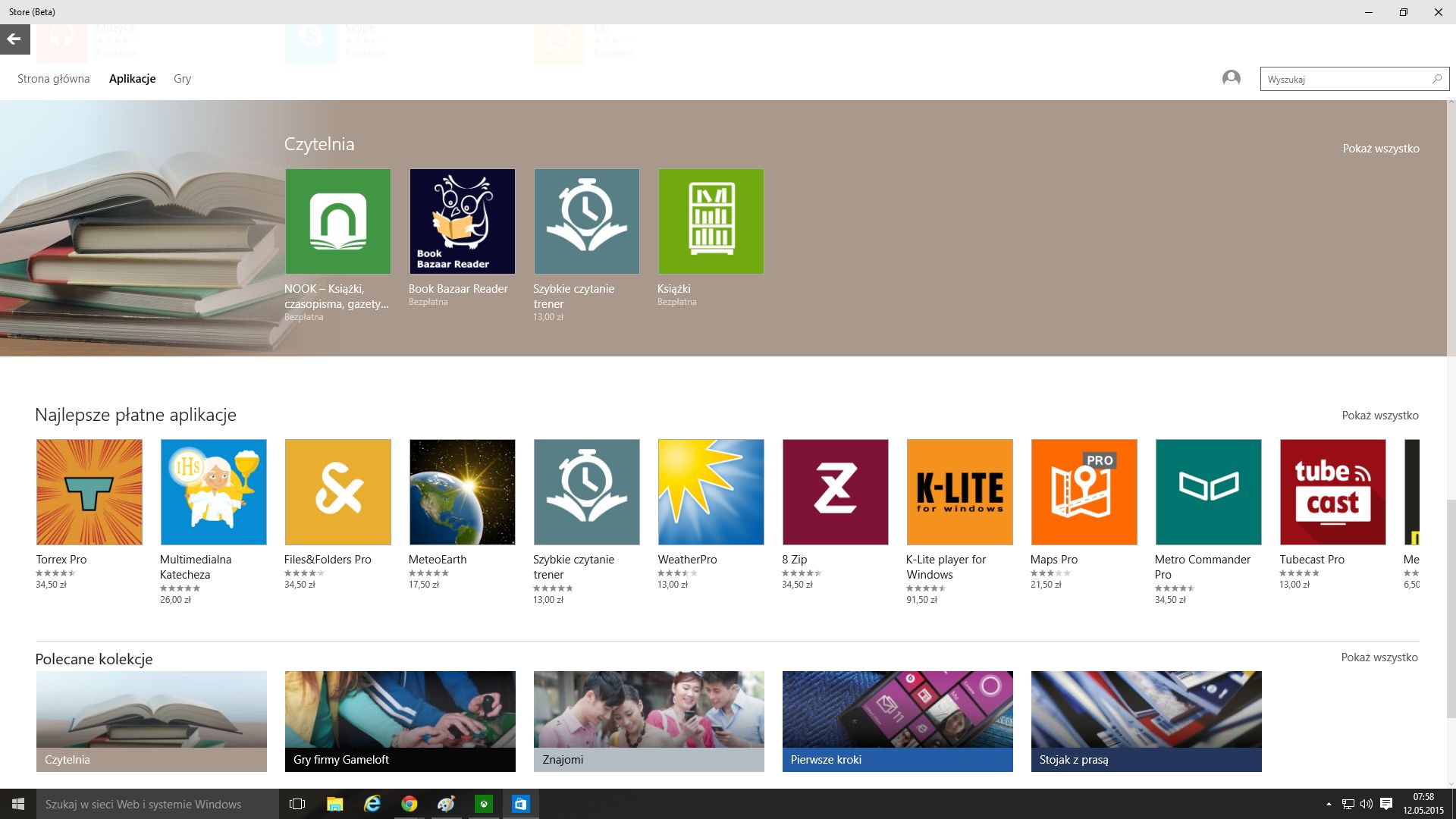Open the Czytelnia collection thumbnail
This screenshot has height=819, width=1456.
pyautogui.click(x=152, y=721)
